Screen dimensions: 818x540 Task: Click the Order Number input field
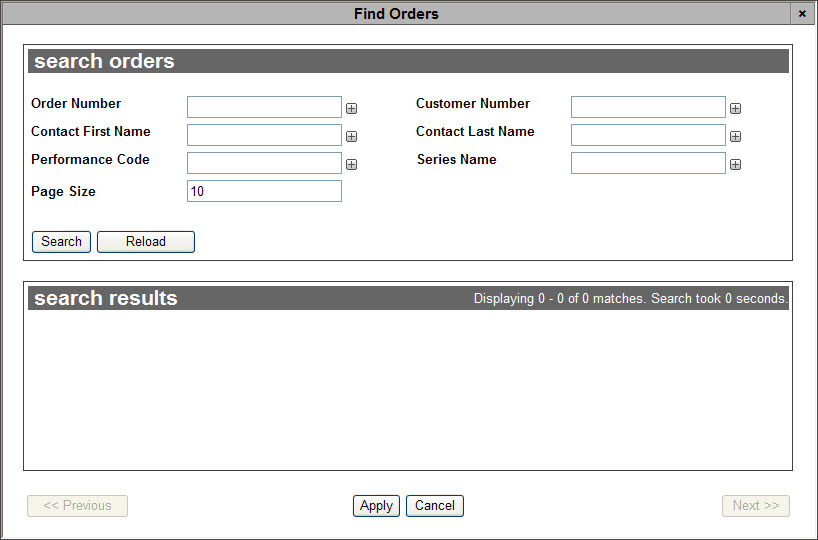[264, 107]
